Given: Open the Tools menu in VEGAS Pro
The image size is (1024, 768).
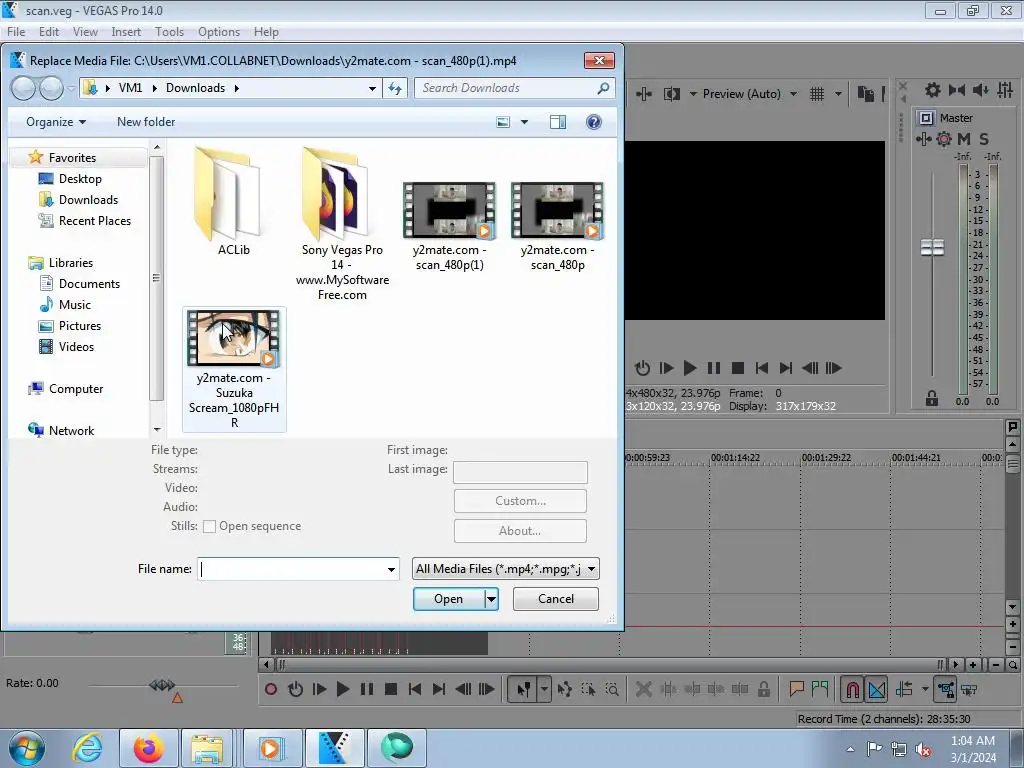Looking at the screenshot, I should 169,32.
